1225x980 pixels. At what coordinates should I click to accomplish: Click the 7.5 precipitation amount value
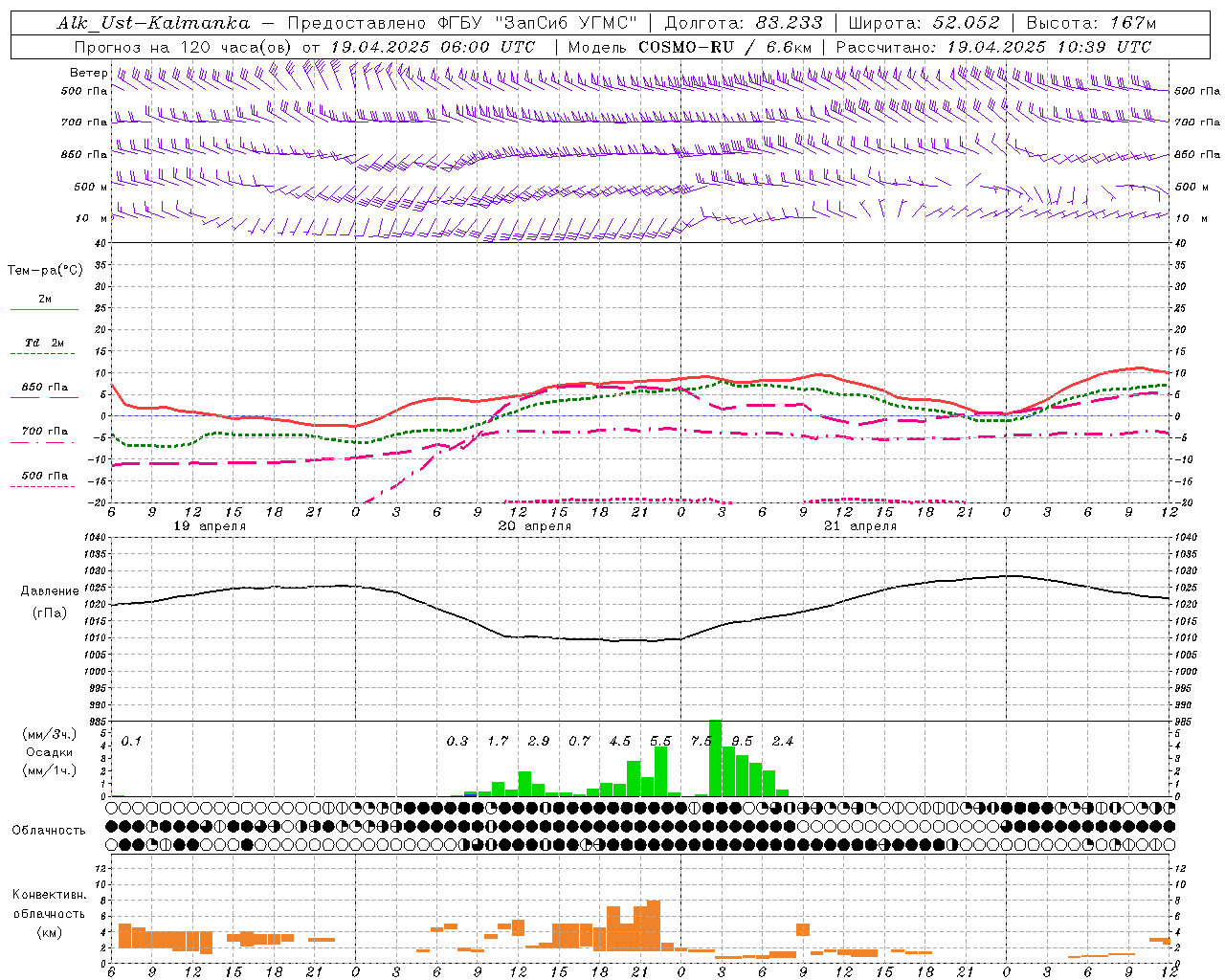point(702,741)
